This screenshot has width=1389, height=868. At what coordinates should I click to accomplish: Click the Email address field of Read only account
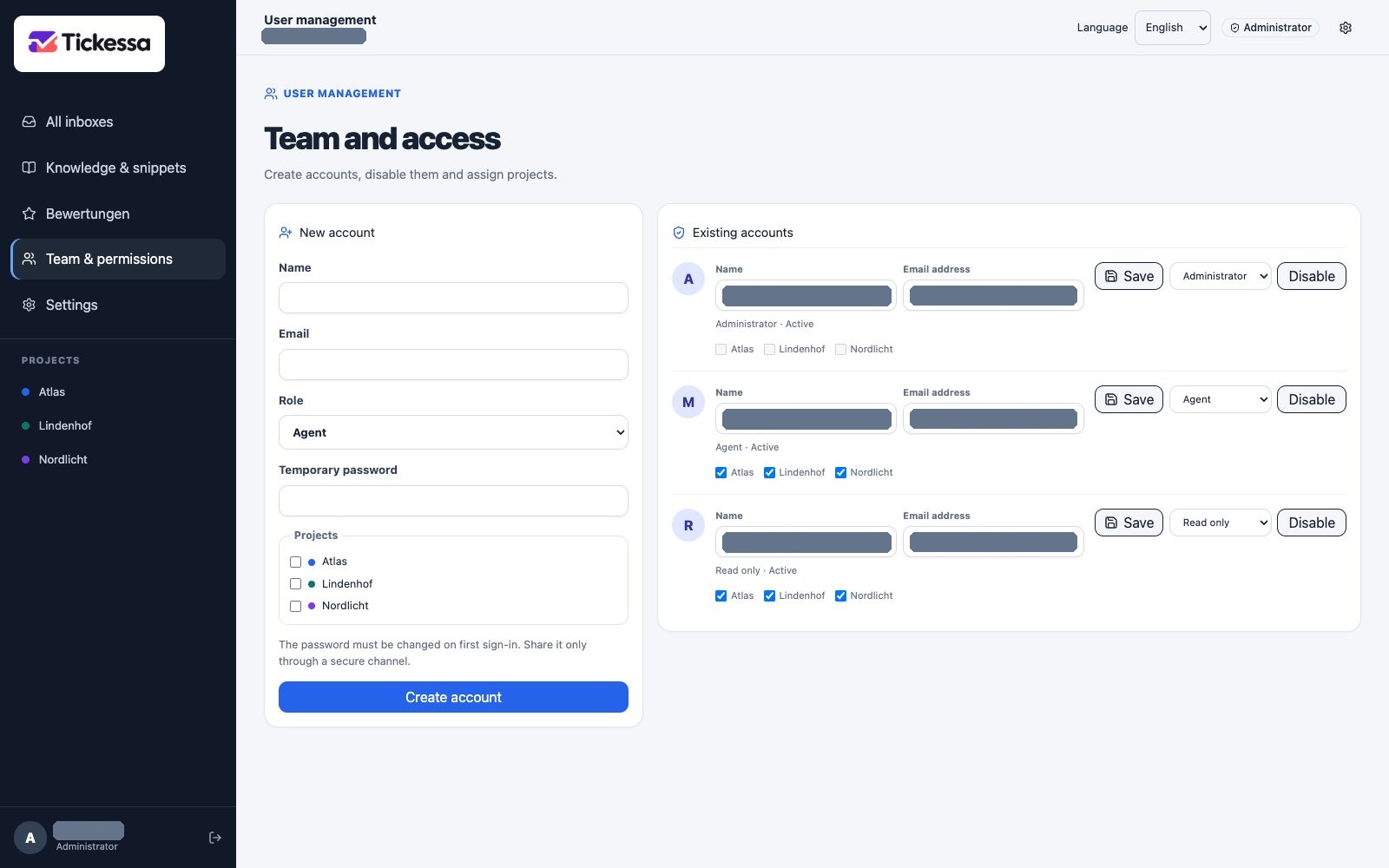(x=993, y=542)
